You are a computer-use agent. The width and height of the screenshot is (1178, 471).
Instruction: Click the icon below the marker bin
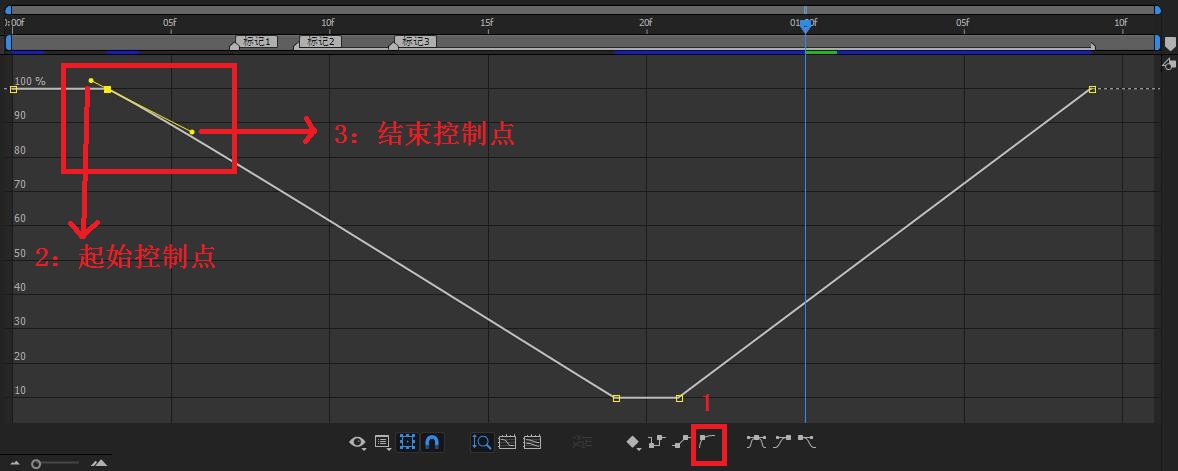coord(1169,65)
